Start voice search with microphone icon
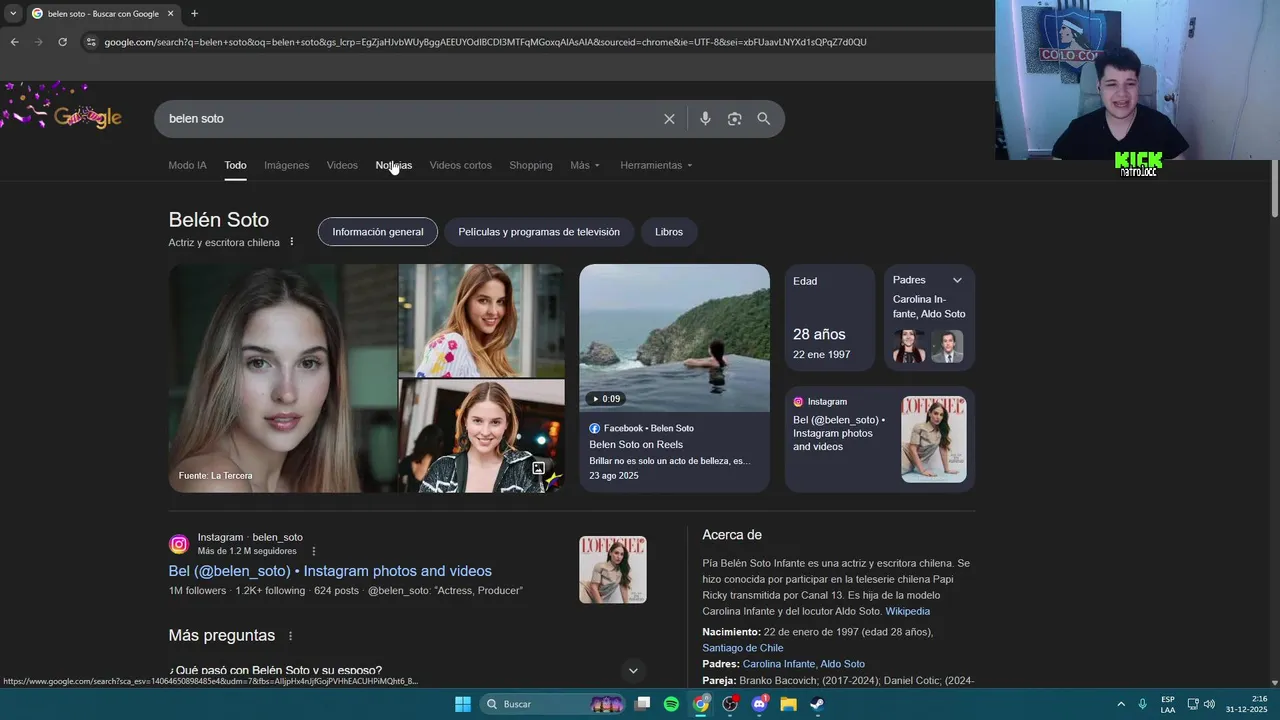The image size is (1280, 720). 705,119
